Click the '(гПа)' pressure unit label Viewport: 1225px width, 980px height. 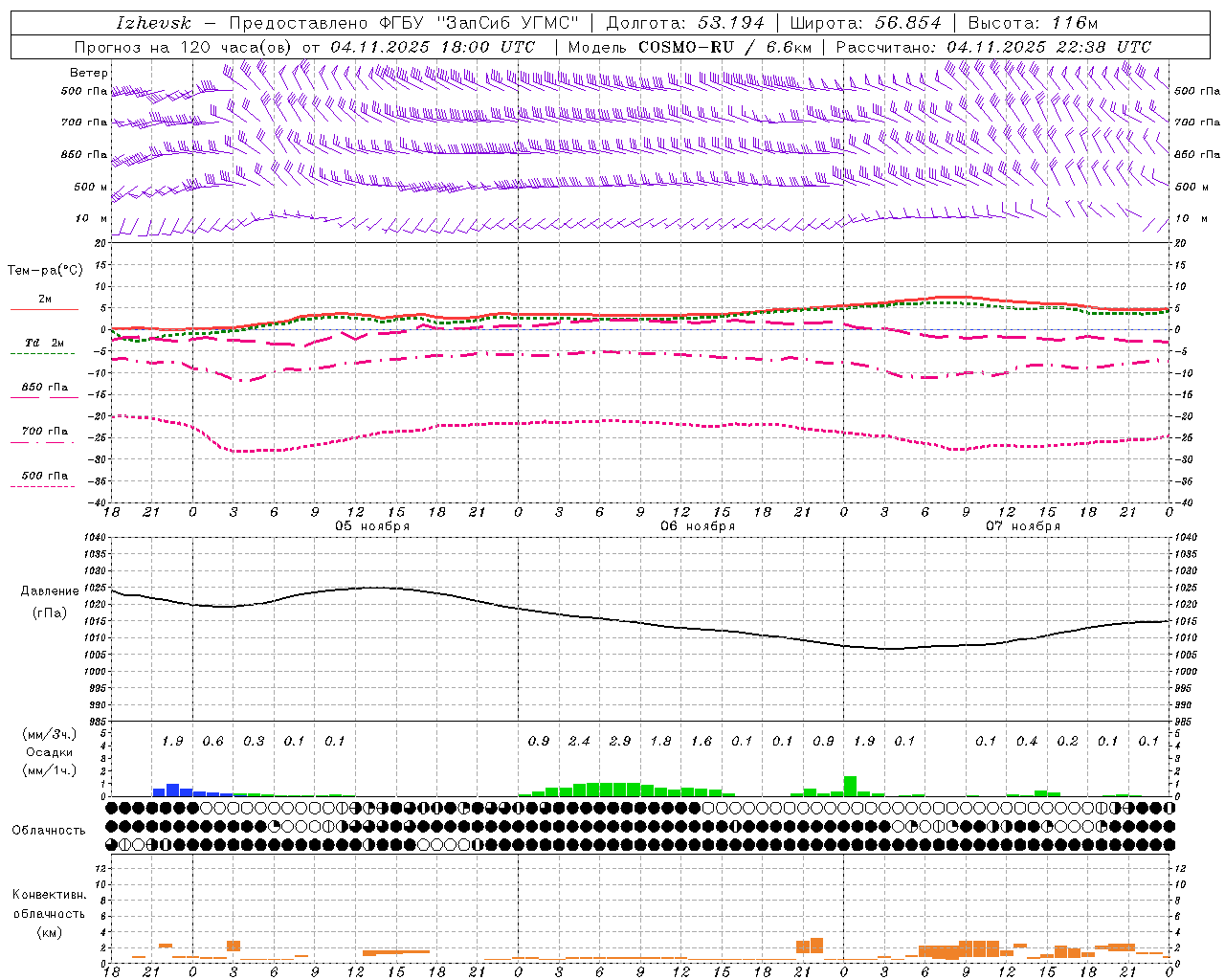[49, 612]
